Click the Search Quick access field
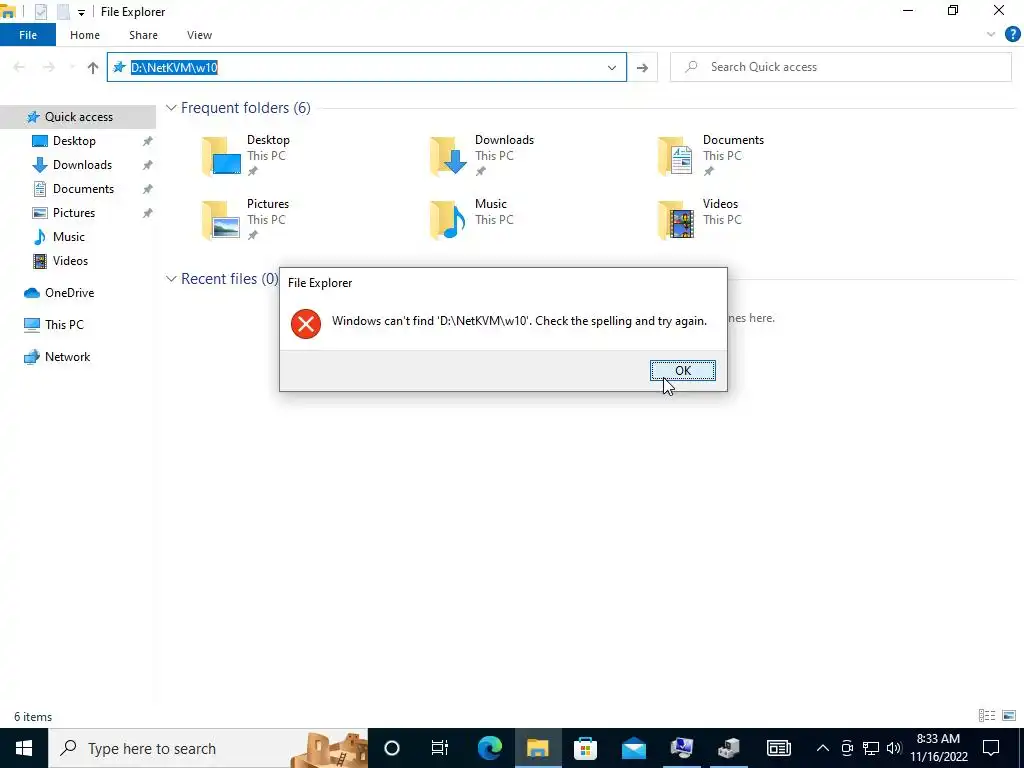The width and height of the screenshot is (1024, 768). (x=841, y=67)
